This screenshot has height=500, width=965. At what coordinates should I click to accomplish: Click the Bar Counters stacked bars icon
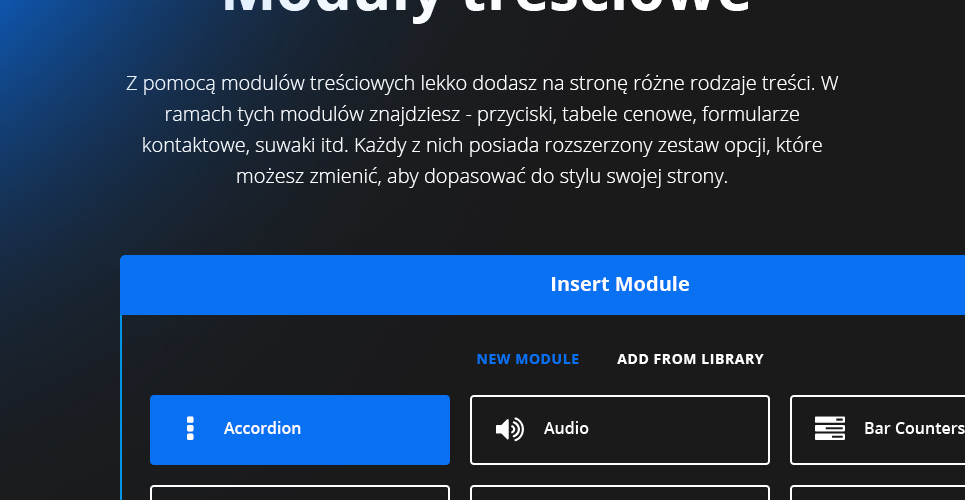(x=830, y=429)
